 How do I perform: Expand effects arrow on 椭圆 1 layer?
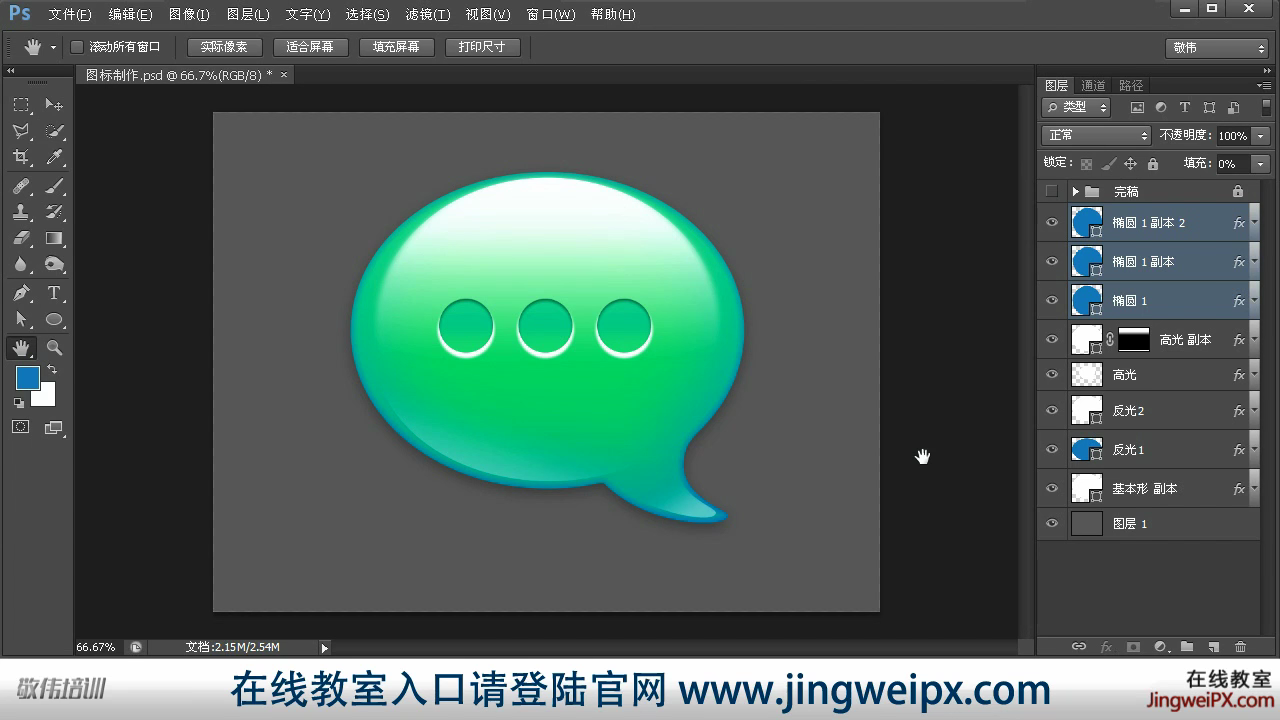point(1254,301)
